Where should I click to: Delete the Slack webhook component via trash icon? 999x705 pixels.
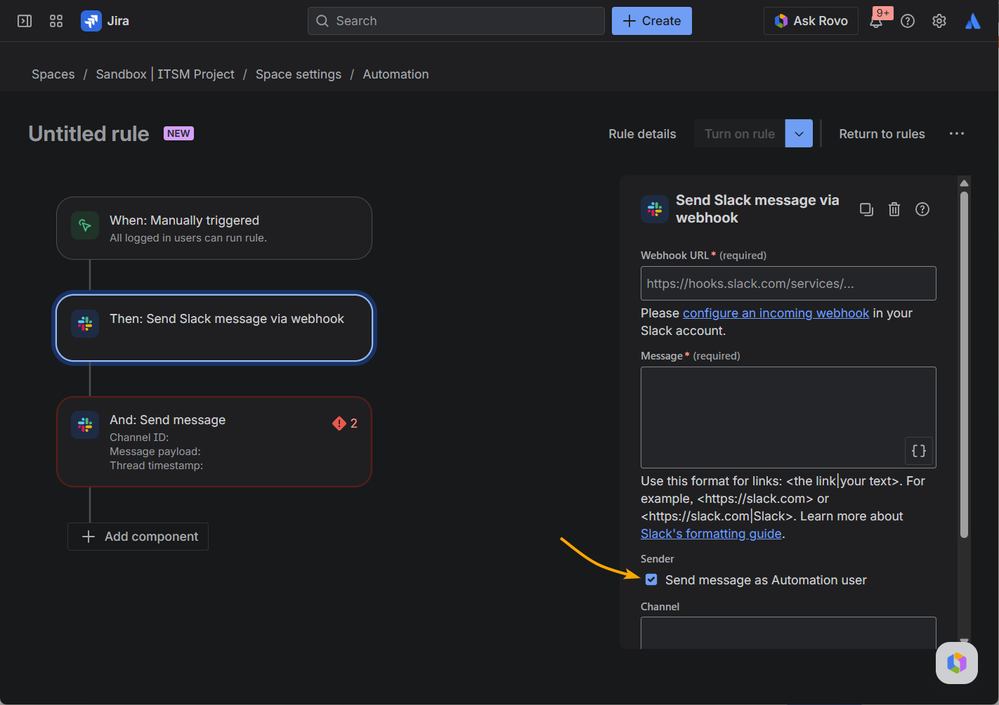tap(895, 209)
